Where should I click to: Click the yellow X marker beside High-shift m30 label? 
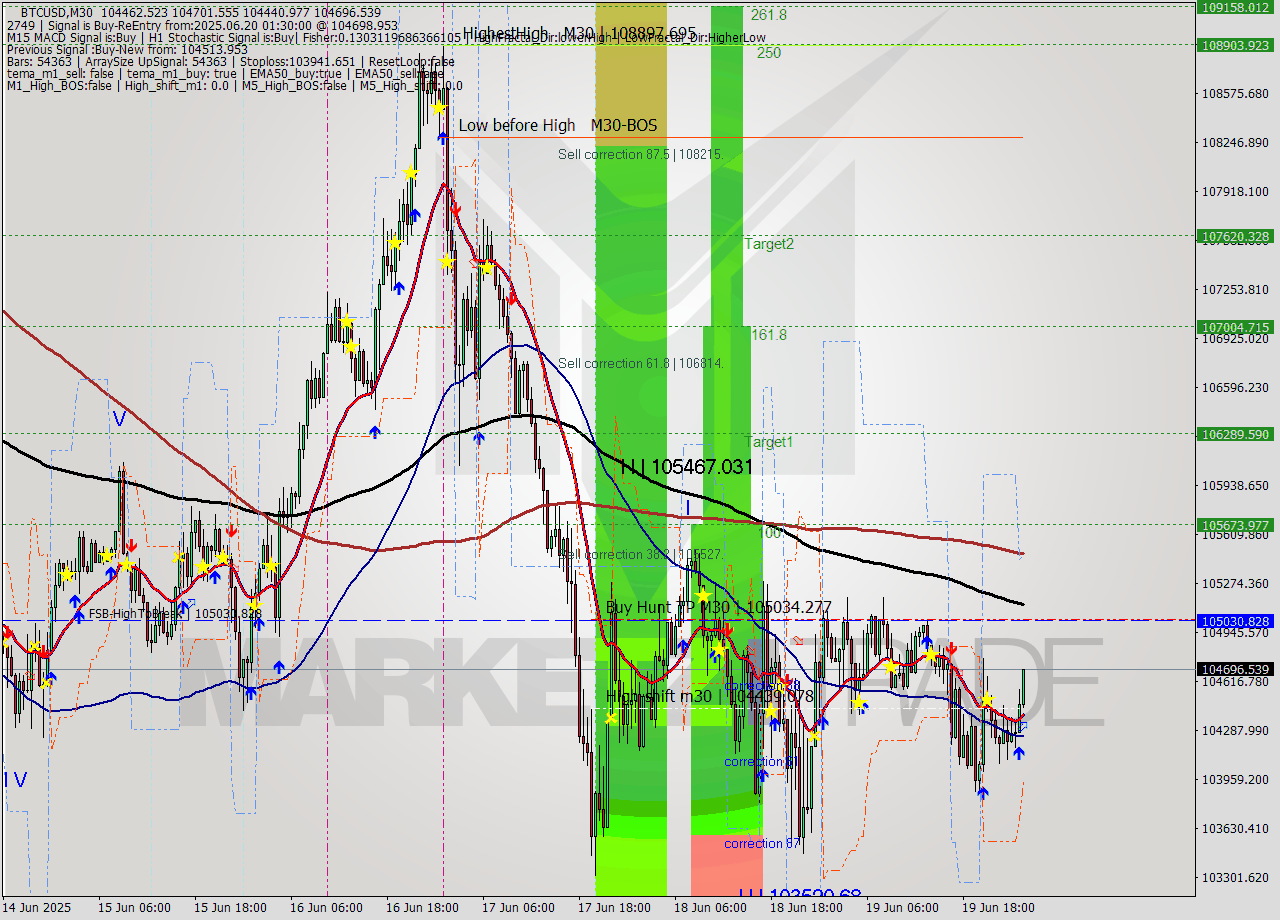coord(611,717)
